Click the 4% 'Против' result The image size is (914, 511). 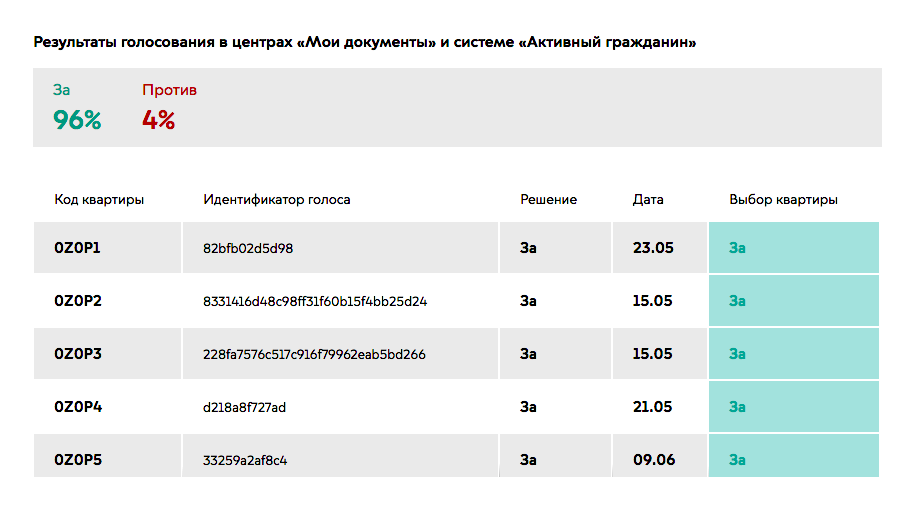[x=169, y=107]
